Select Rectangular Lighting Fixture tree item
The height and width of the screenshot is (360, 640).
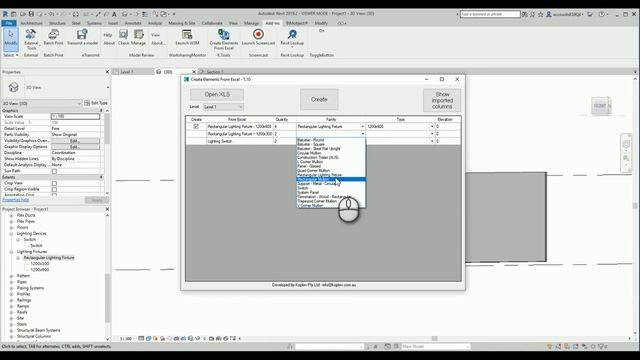pyautogui.click(x=49, y=258)
